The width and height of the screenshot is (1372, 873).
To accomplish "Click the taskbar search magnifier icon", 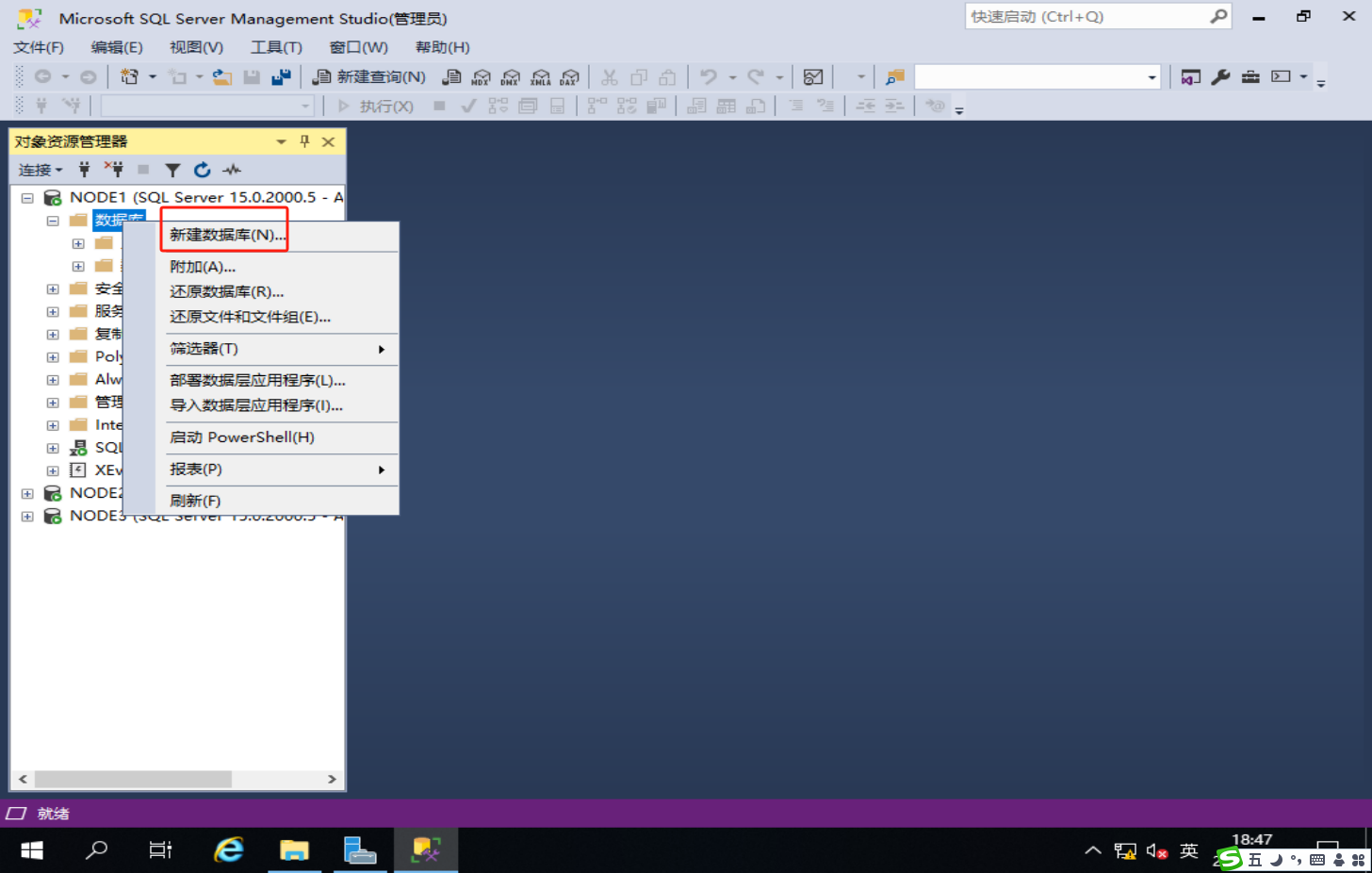I will 96,850.
